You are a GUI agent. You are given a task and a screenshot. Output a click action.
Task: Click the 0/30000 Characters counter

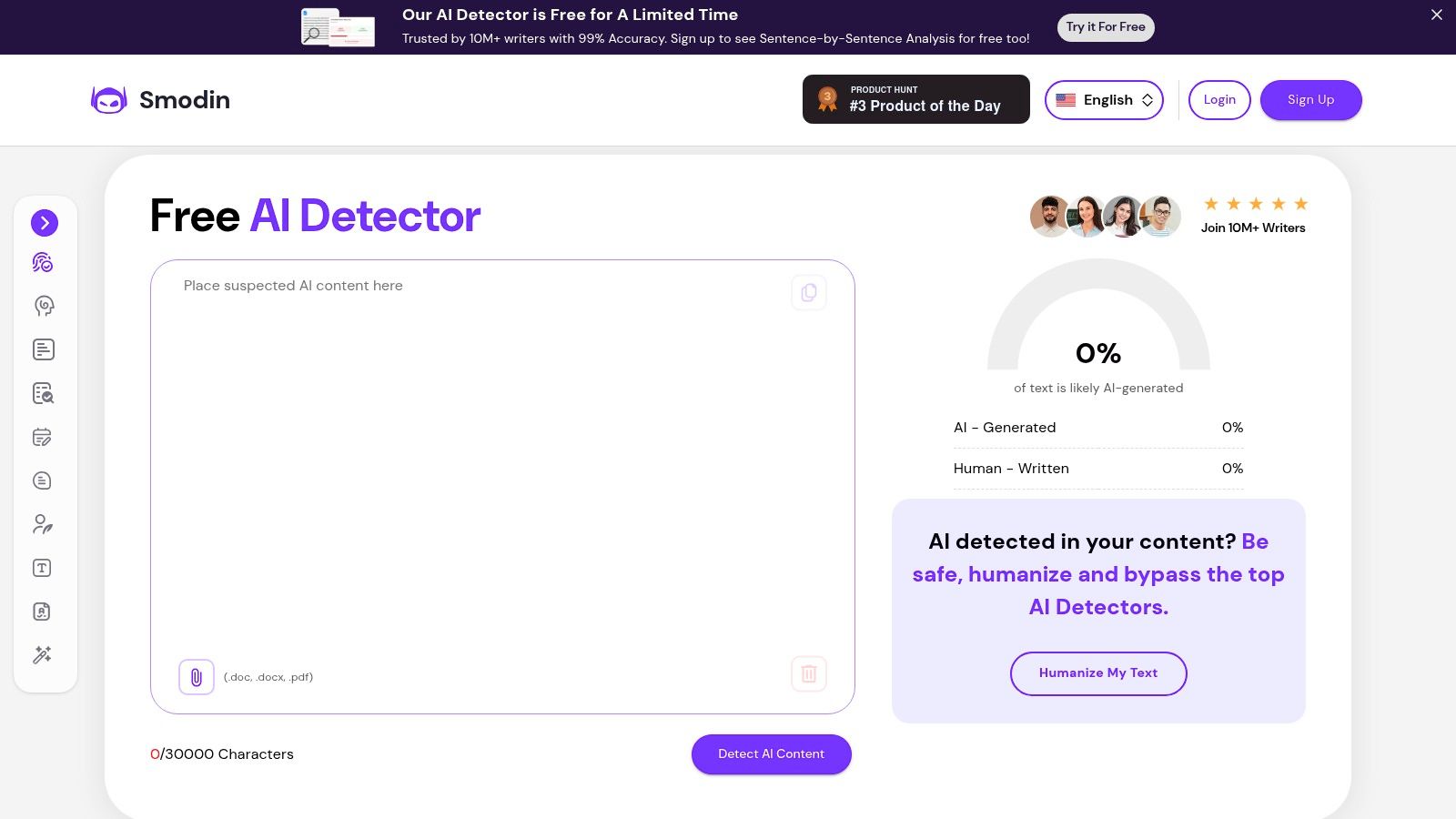click(222, 754)
